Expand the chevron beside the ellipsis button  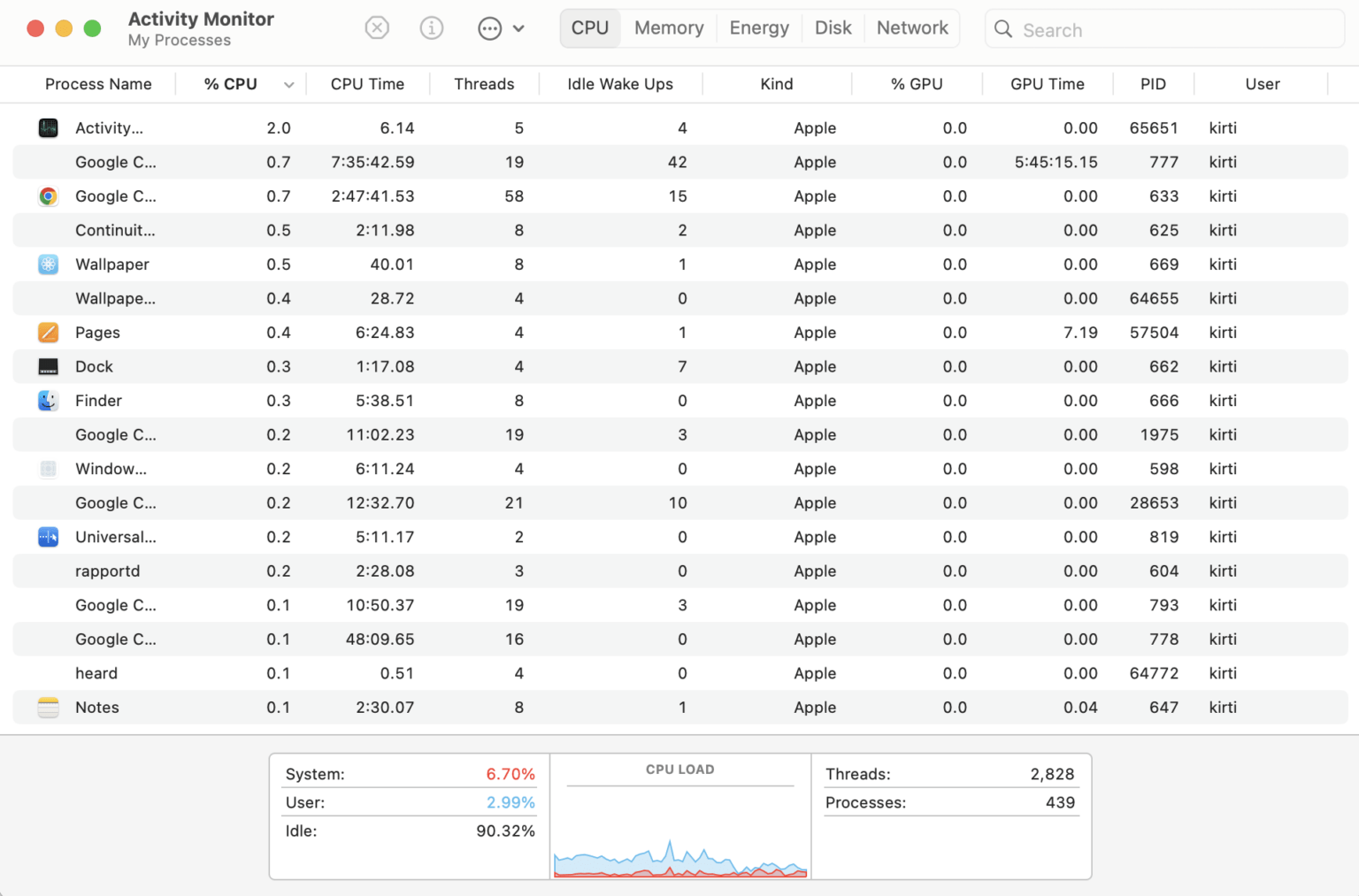point(518,28)
